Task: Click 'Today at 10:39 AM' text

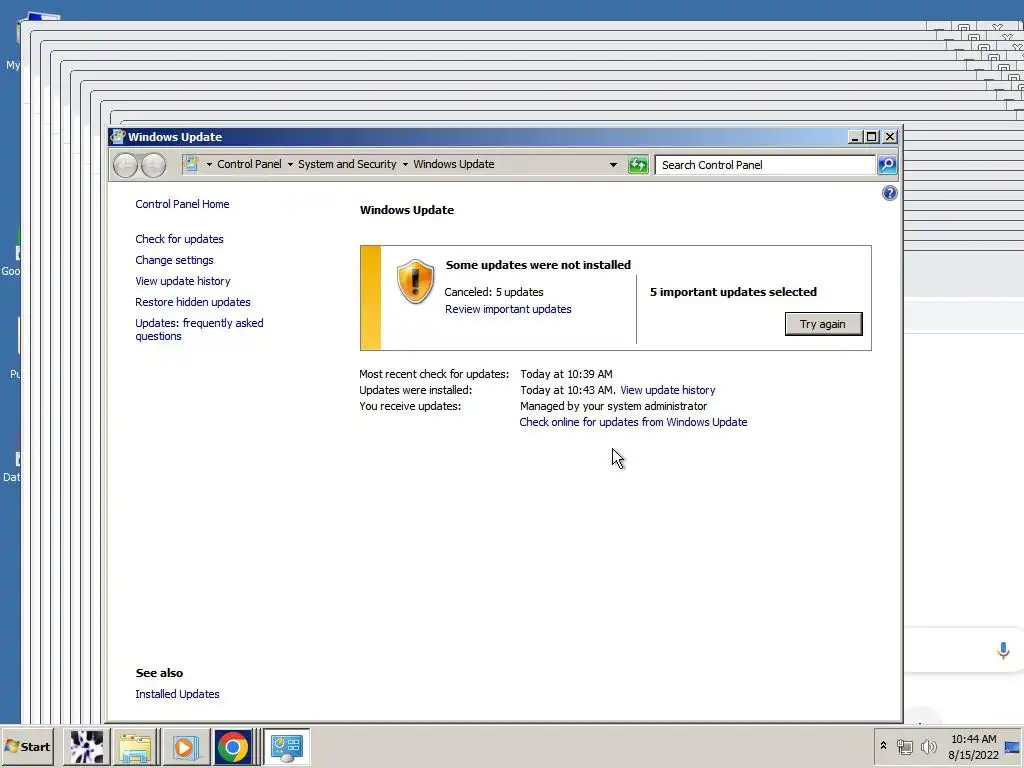Action: pos(566,374)
